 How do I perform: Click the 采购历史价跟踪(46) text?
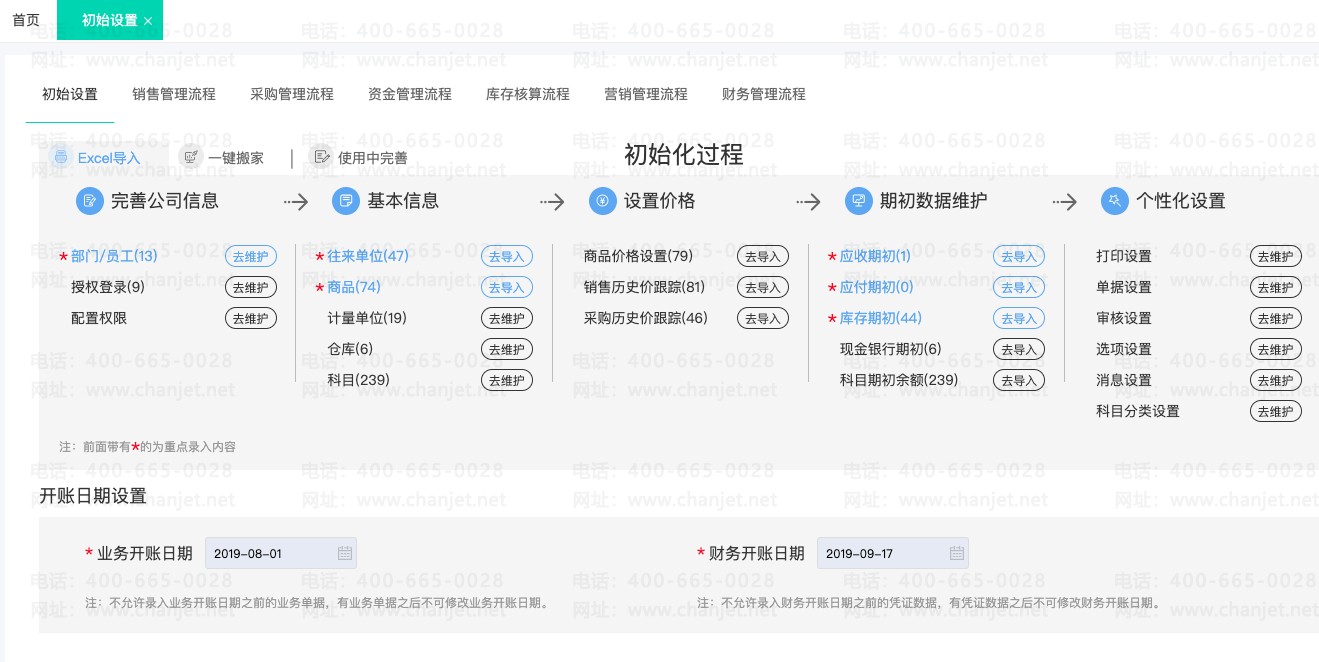(x=645, y=318)
